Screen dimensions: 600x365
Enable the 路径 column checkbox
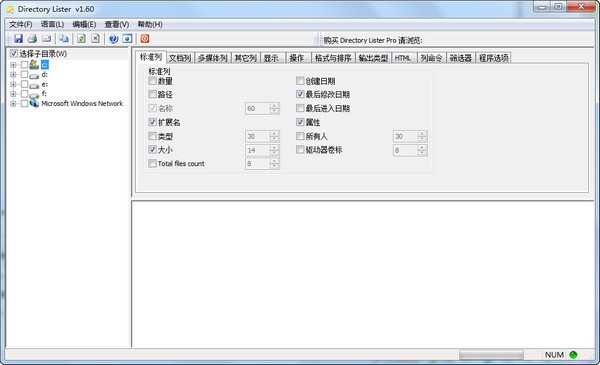click(152, 94)
